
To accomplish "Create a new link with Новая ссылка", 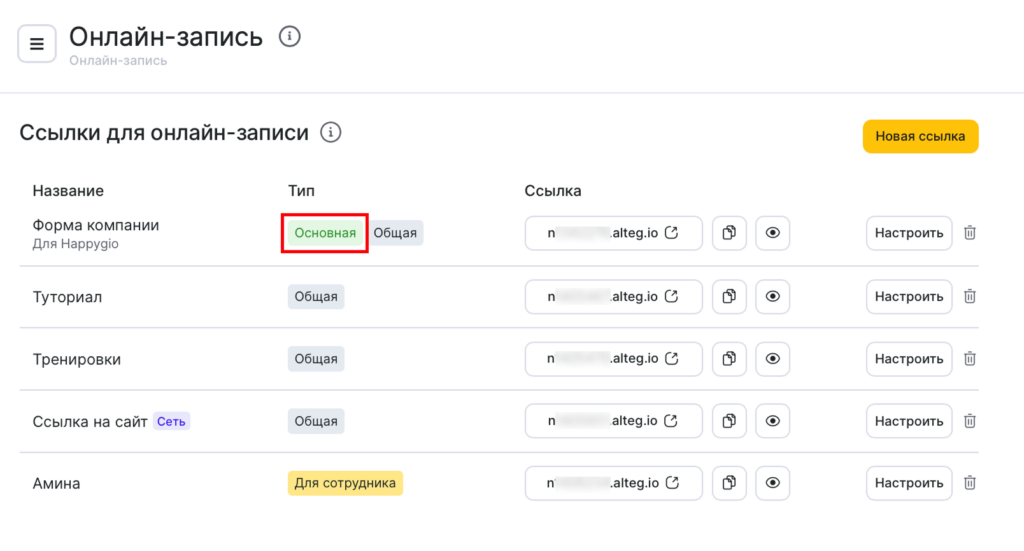I will click(x=920, y=136).
